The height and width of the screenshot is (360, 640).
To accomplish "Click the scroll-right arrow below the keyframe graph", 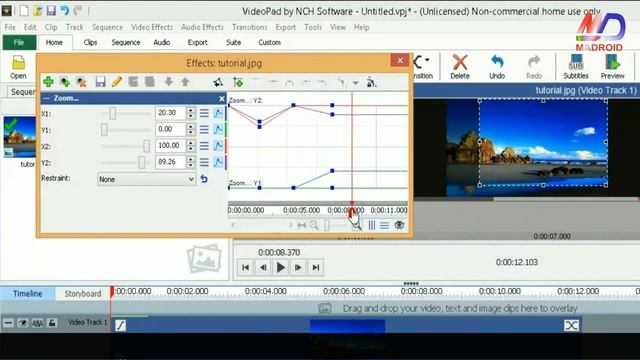I will pos(291,225).
